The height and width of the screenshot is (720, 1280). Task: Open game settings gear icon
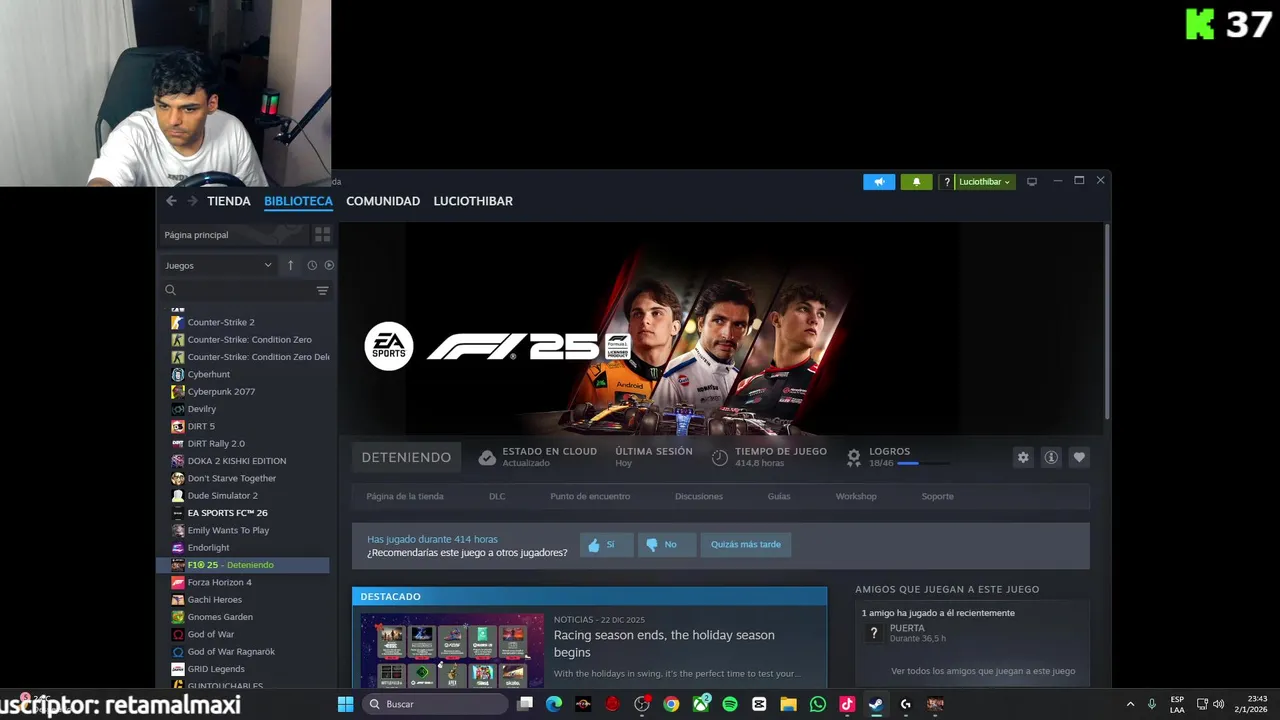pyautogui.click(x=1023, y=457)
